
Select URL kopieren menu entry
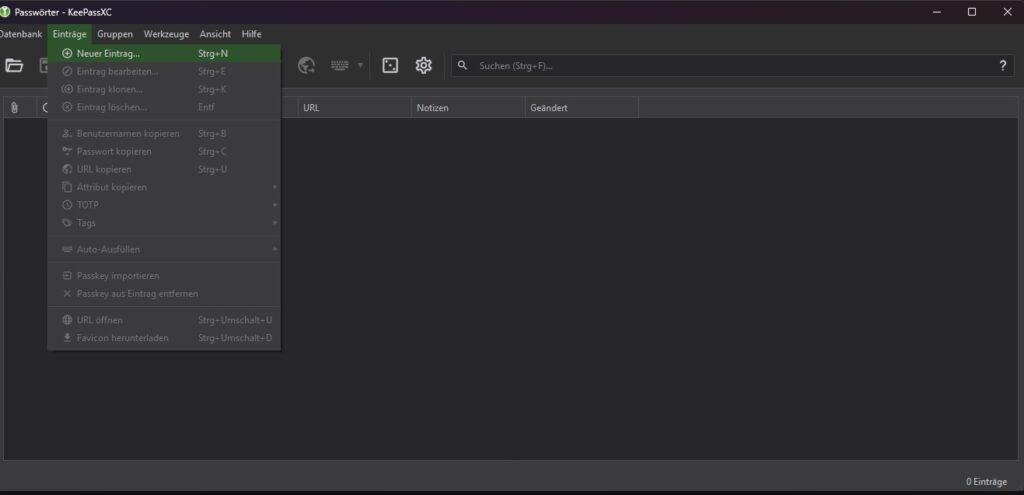click(165, 169)
